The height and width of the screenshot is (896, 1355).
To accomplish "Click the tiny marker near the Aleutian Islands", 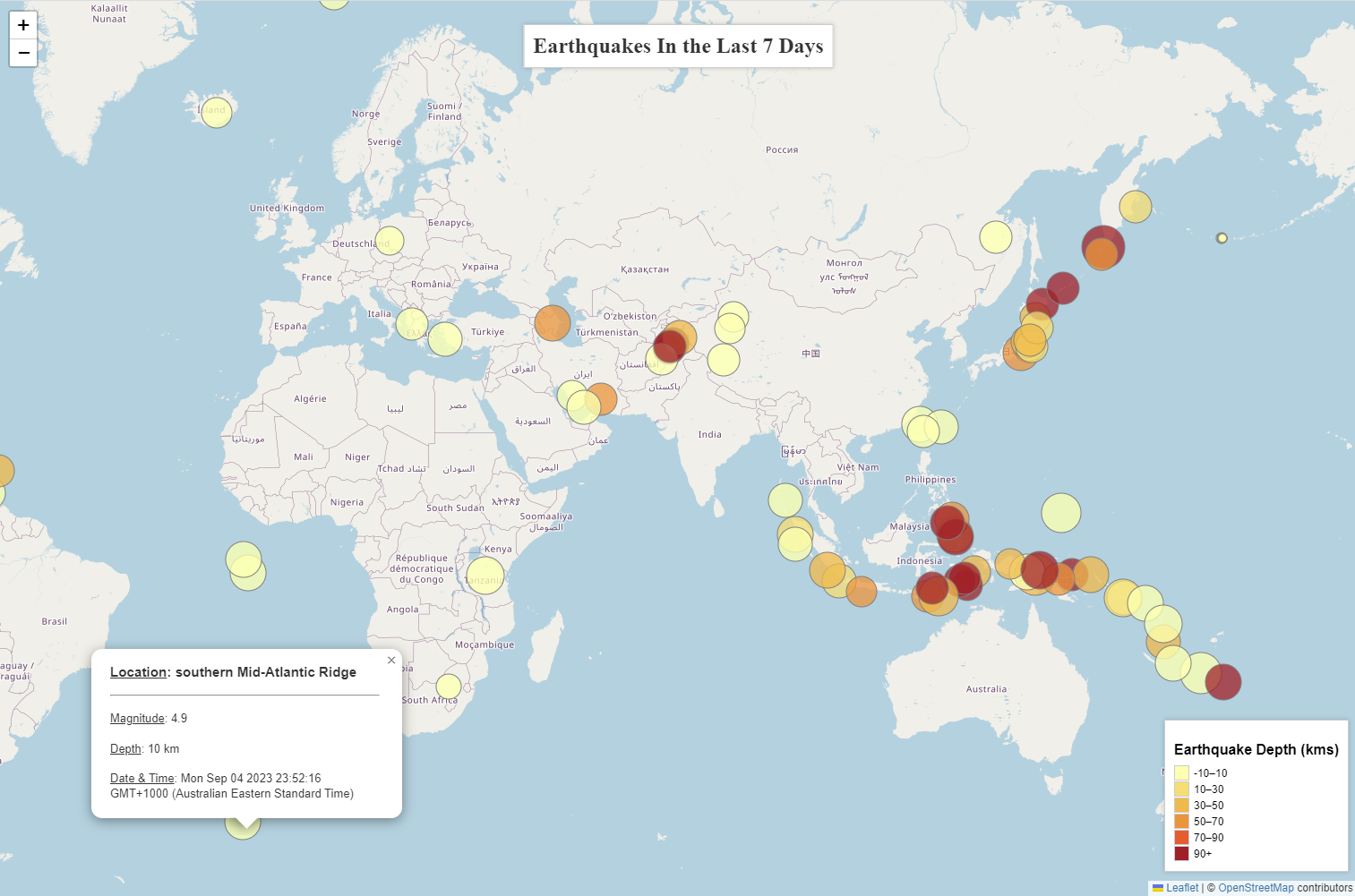I will [x=1221, y=238].
